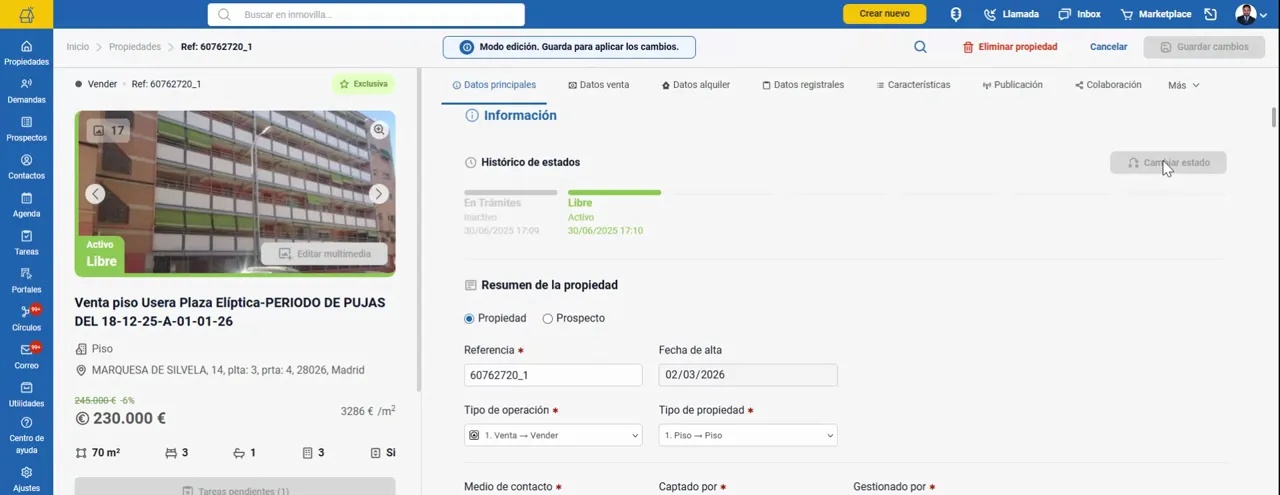Click the magnifier search icon near Eliminar propiedad
Screen dimensions: 1280x495
point(920,47)
